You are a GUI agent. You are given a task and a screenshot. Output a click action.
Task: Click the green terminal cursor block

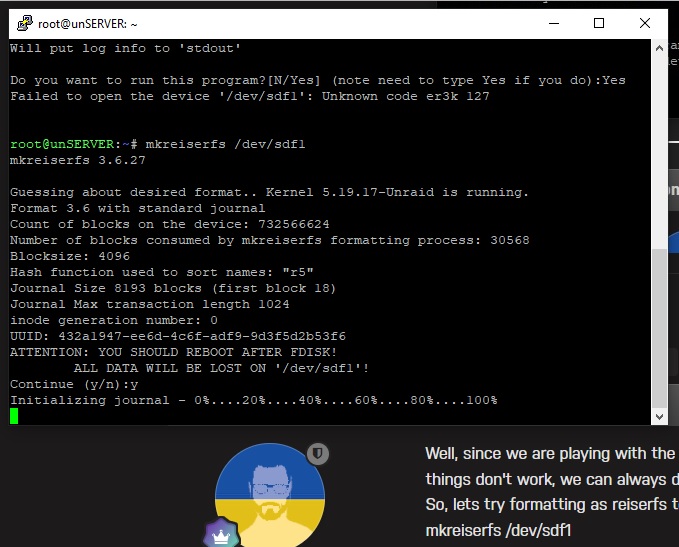(x=14, y=416)
